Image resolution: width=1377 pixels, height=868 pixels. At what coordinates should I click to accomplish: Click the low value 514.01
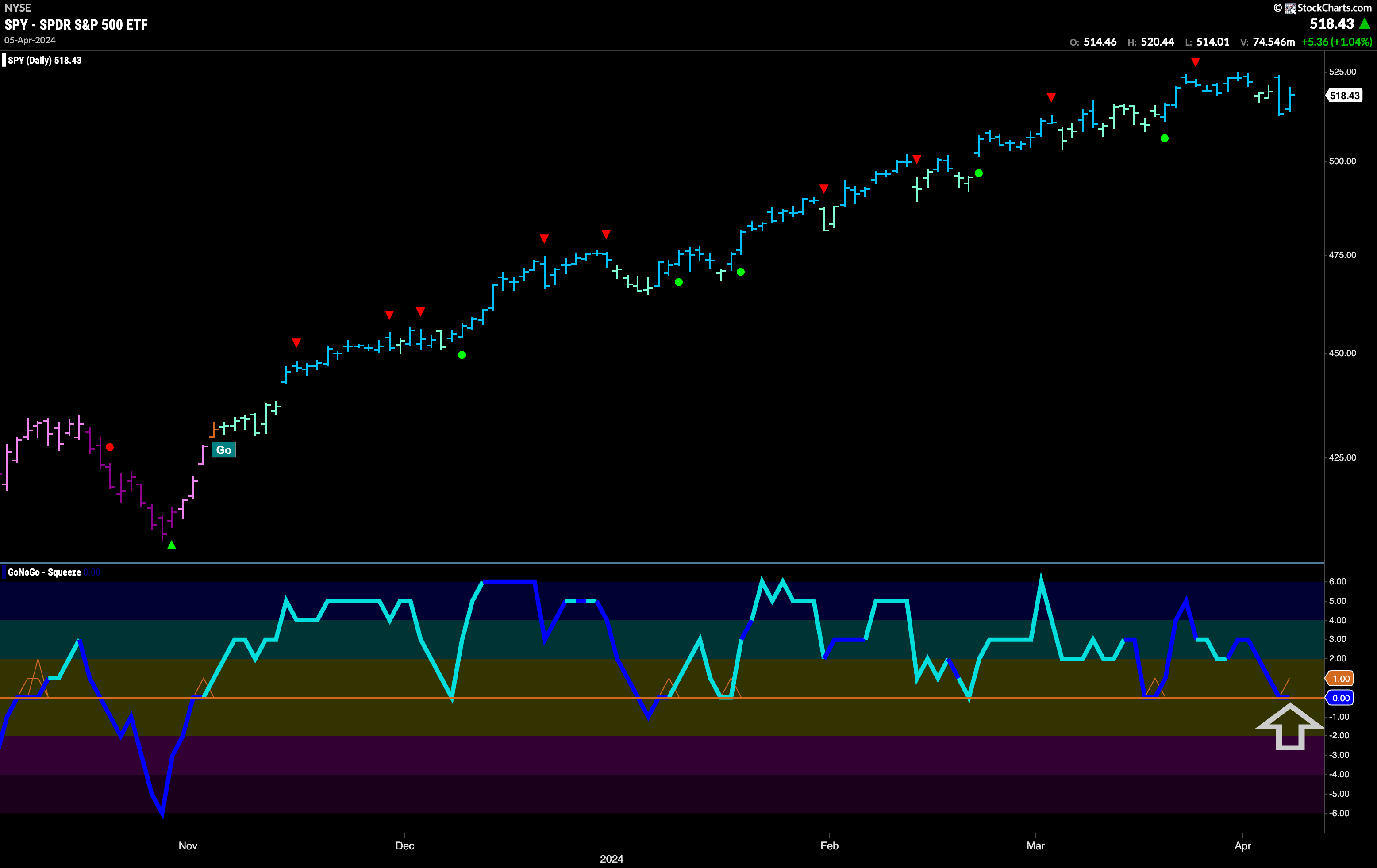click(1213, 42)
